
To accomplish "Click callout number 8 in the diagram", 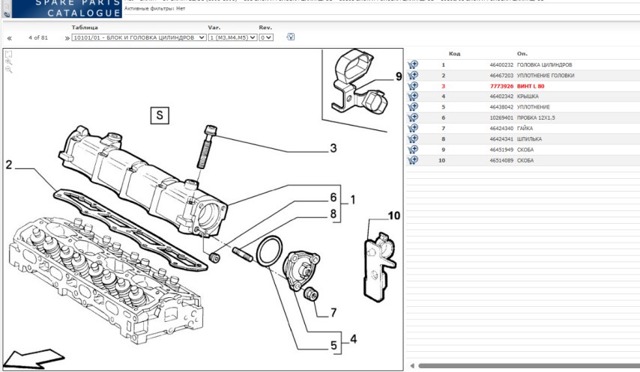I will [x=333, y=214].
